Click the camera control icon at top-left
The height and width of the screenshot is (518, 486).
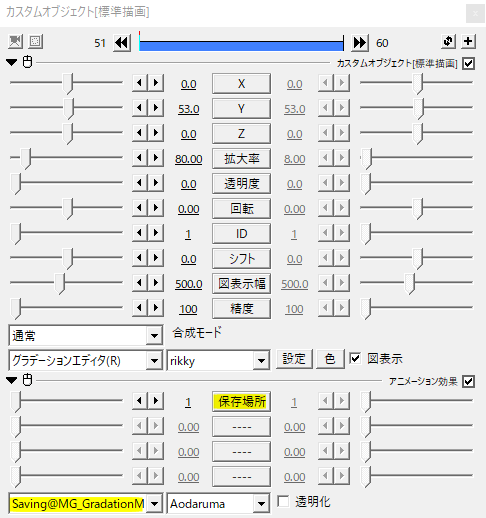[x=15, y=42]
